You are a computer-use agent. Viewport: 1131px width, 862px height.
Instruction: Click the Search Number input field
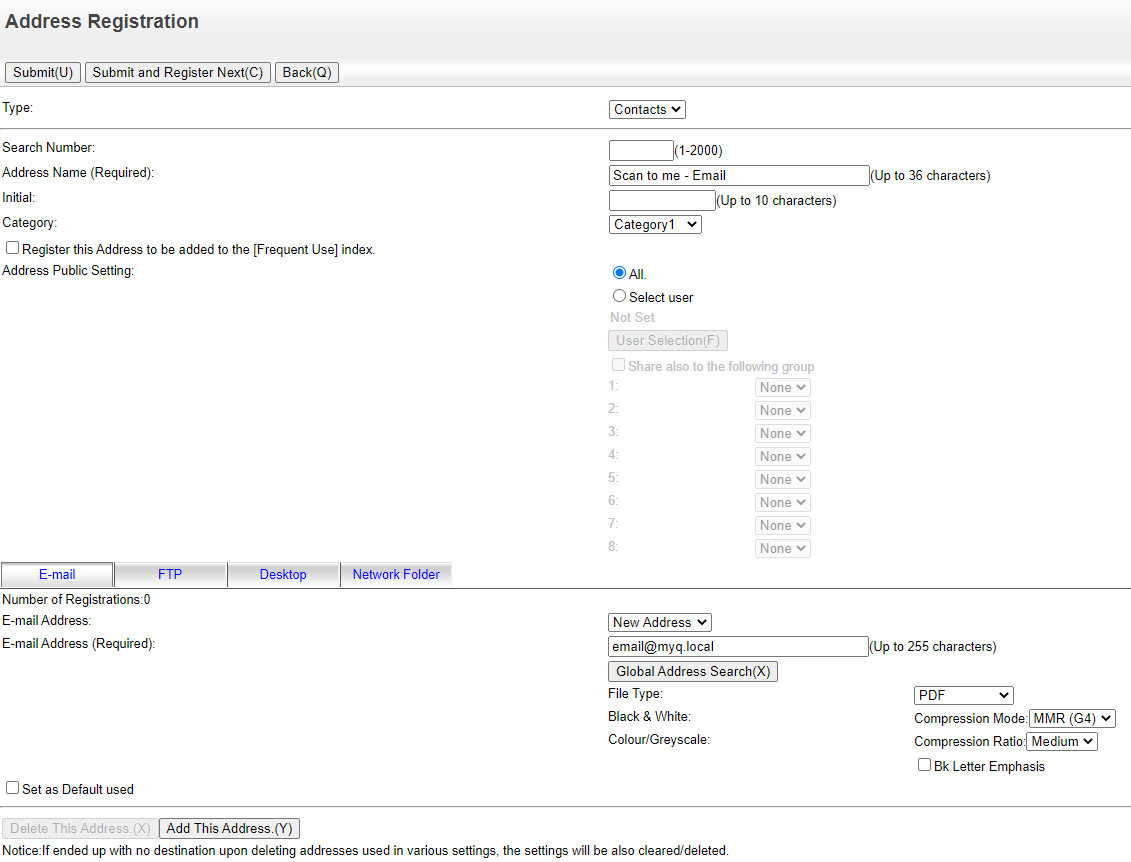[x=640, y=149]
